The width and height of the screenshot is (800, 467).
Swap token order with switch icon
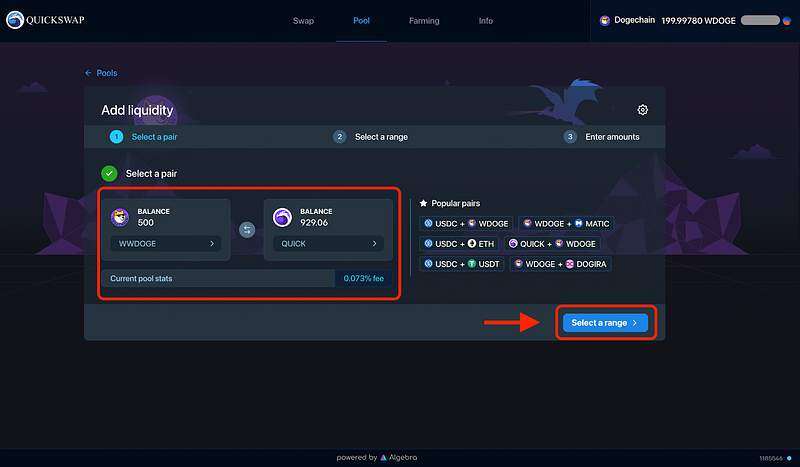247,230
